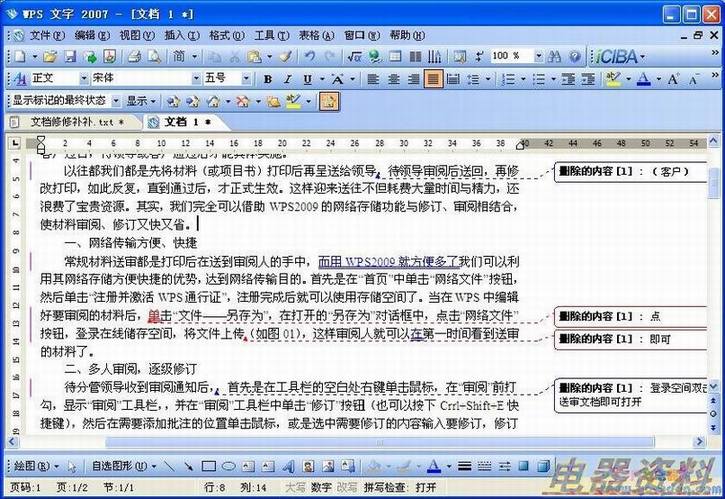Open line spacing dropdown arrow
The width and height of the screenshot is (725, 499).
pyautogui.click(x=488, y=80)
